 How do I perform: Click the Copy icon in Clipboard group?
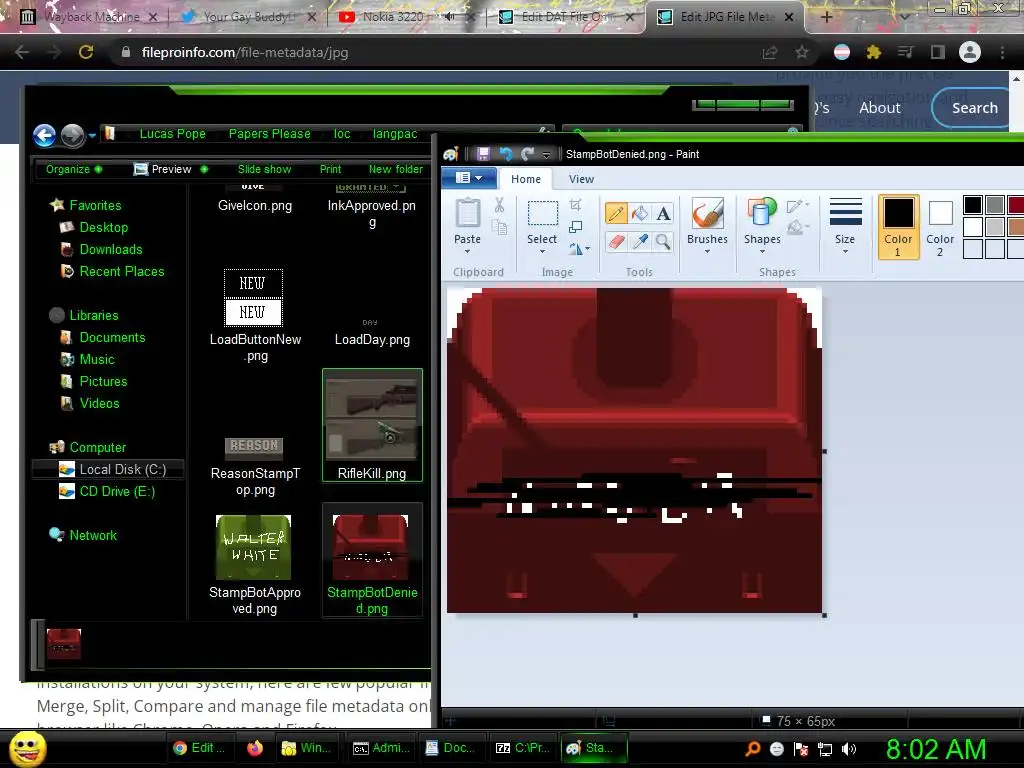(499, 227)
